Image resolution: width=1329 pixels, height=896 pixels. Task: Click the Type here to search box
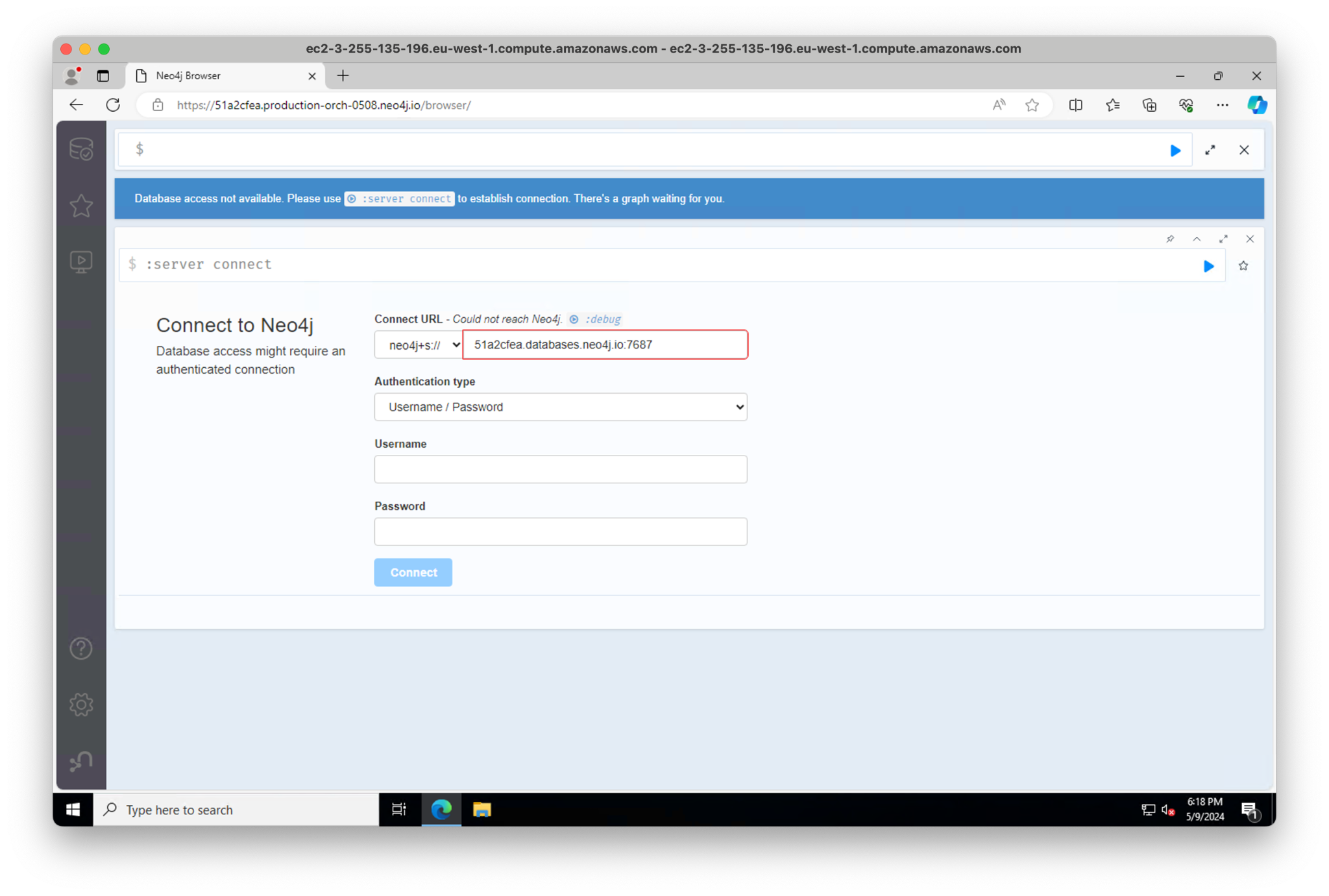[236, 809]
